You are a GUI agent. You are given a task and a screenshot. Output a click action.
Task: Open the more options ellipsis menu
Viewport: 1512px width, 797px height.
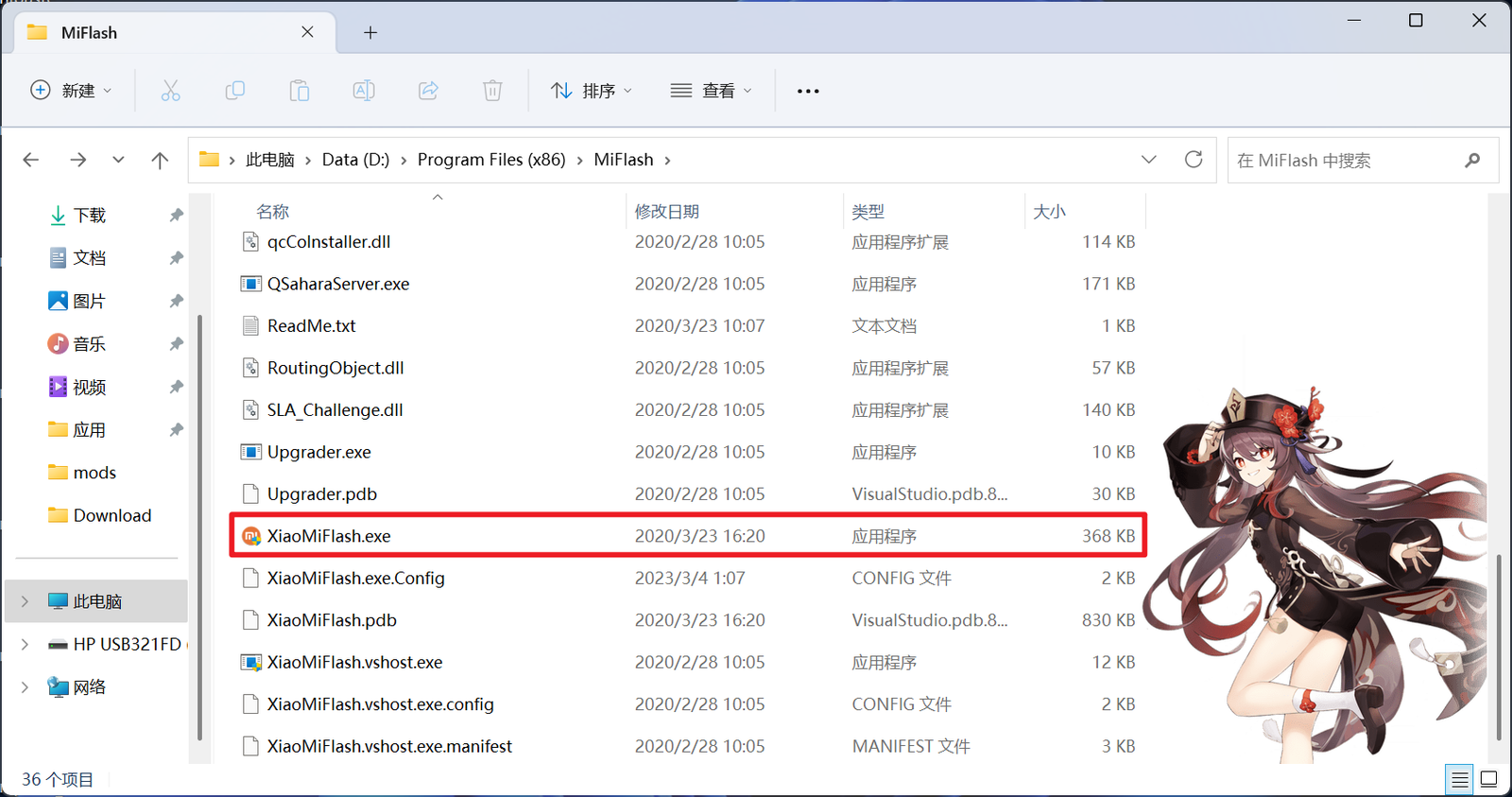(808, 91)
